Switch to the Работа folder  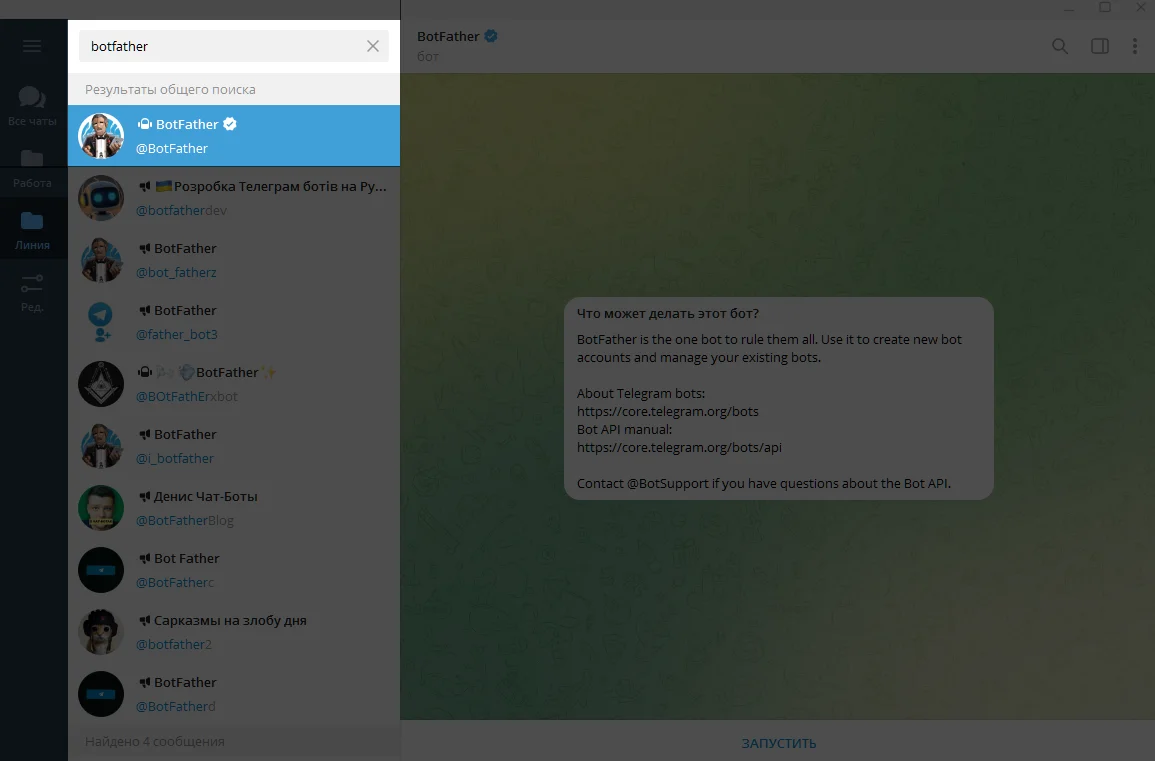coord(32,168)
